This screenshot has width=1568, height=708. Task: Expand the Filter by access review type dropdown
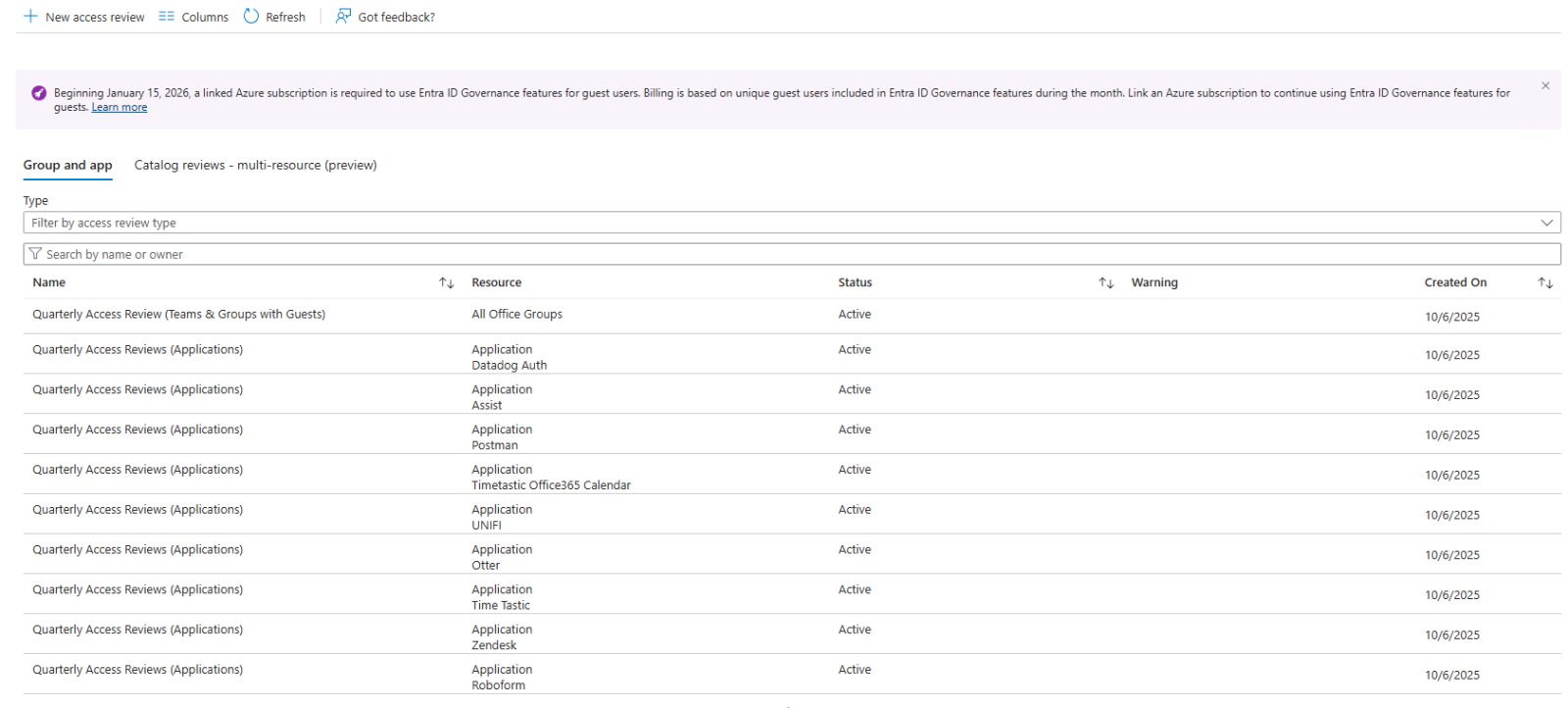(x=792, y=223)
